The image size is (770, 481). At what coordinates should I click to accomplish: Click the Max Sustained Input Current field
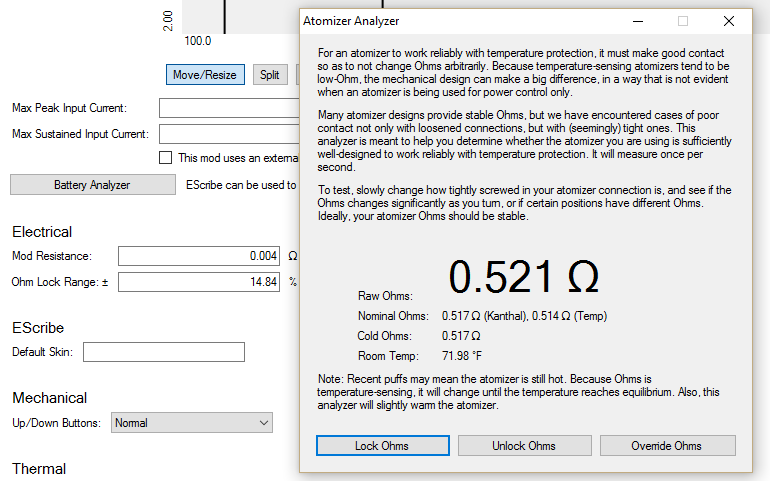(230, 134)
